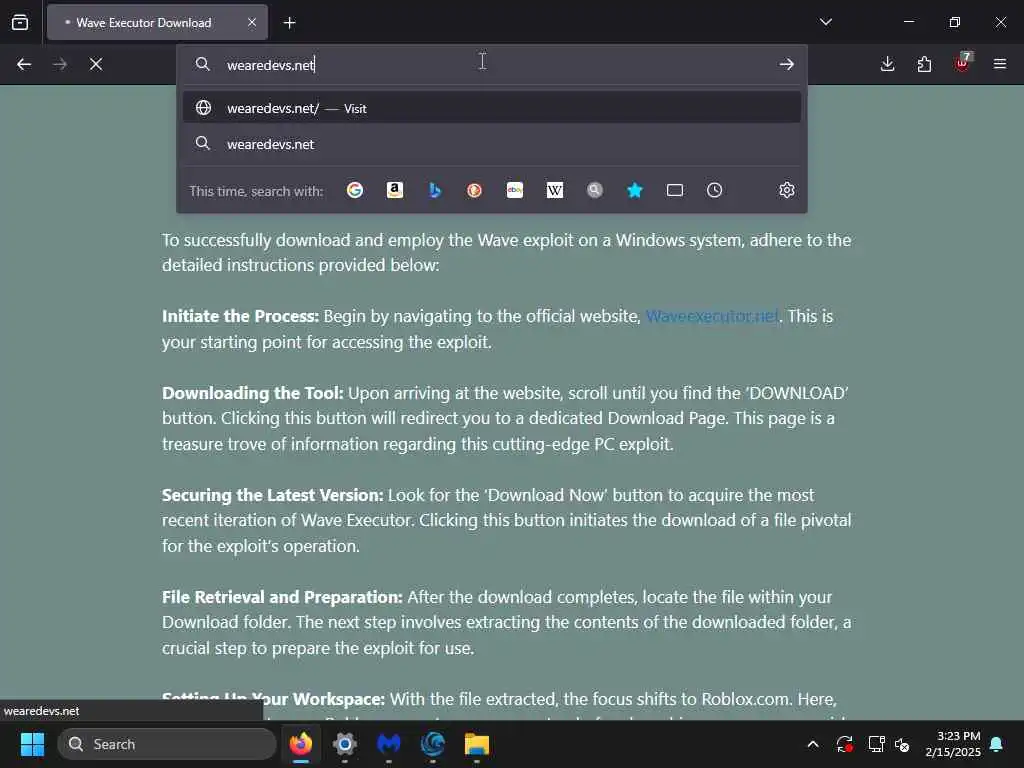Stop loading the current page
The image size is (1024, 768).
click(96, 64)
